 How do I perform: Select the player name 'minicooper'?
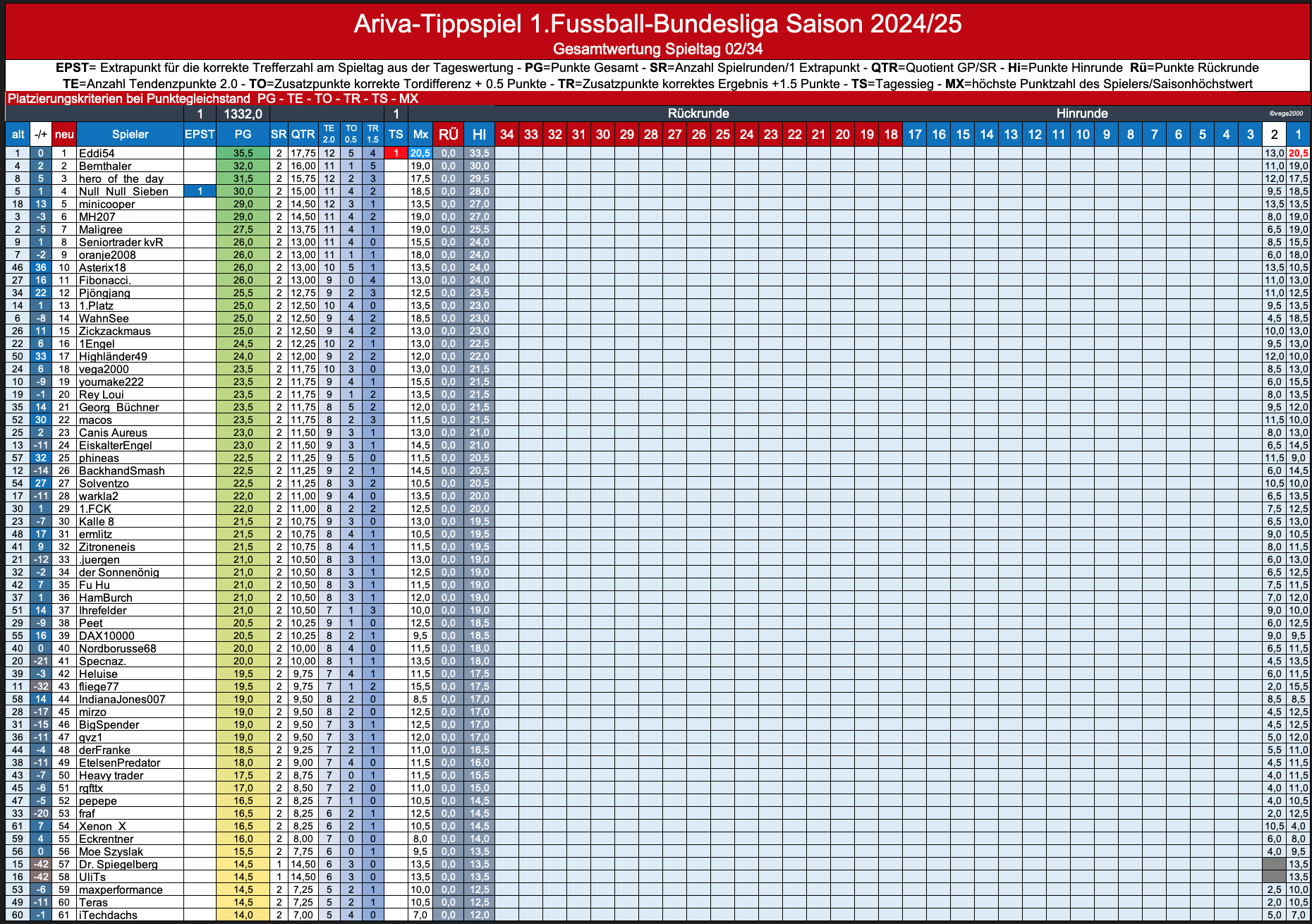pyautogui.click(x=107, y=204)
